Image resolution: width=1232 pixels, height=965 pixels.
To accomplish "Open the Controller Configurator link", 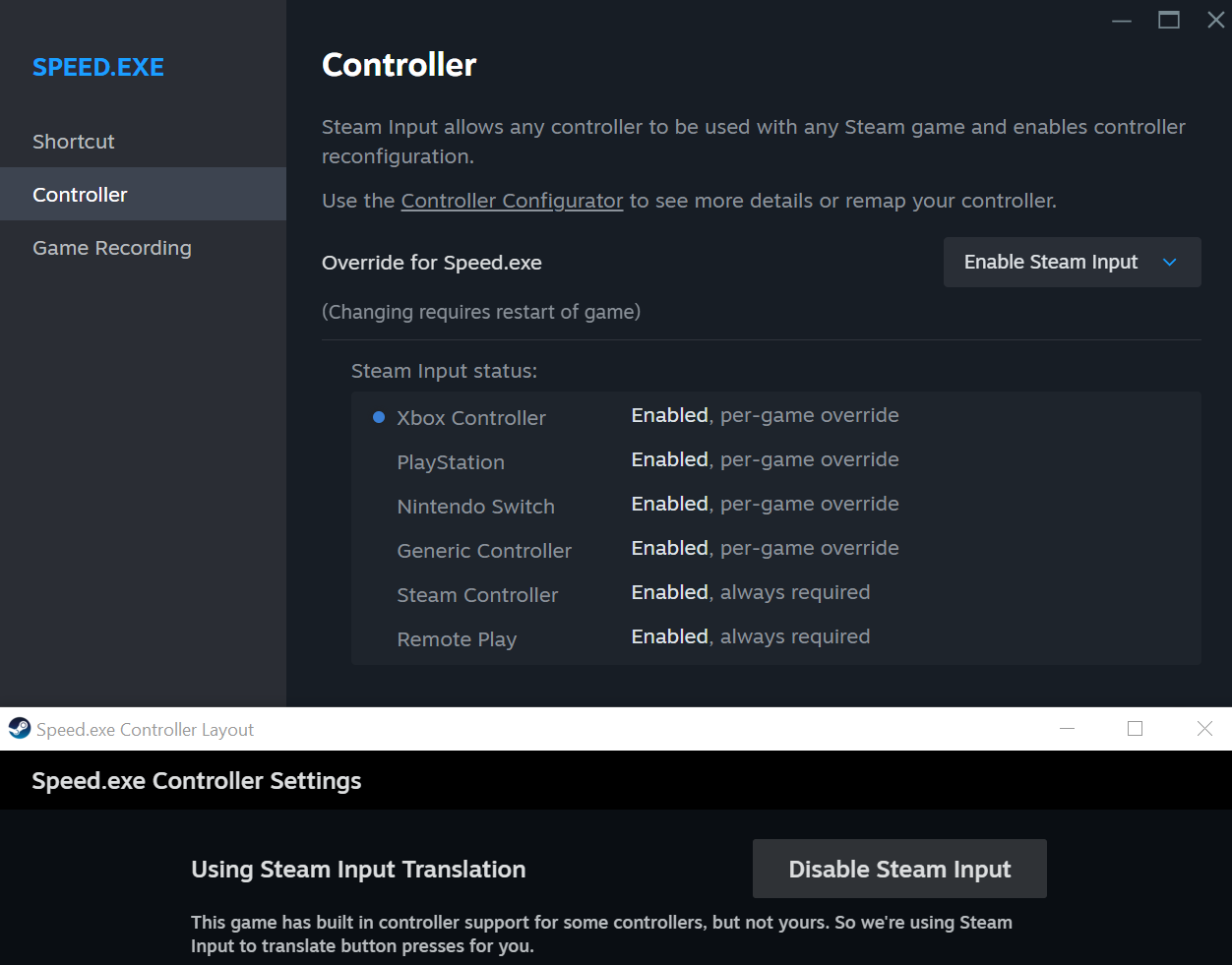I will [512, 201].
